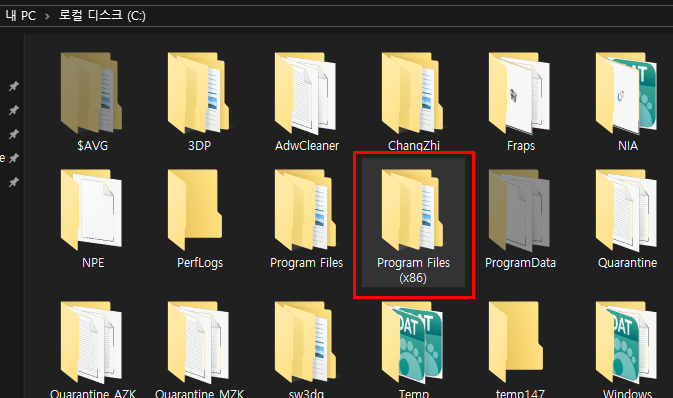Click the 내 PC breadcrumb in address bar
The height and width of the screenshot is (398, 673).
point(21,16)
